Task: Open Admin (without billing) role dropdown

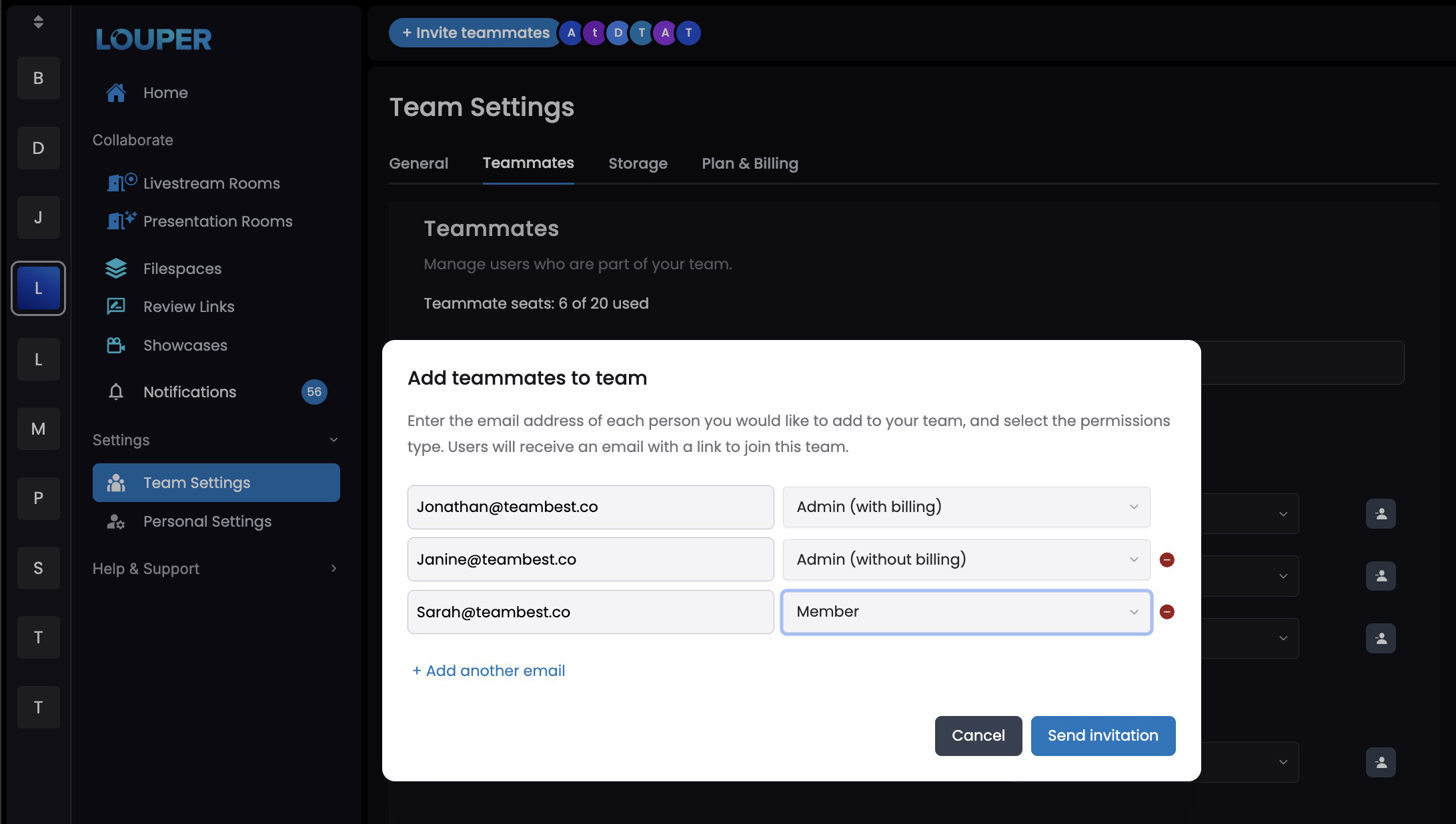Action: pos(966,559)
